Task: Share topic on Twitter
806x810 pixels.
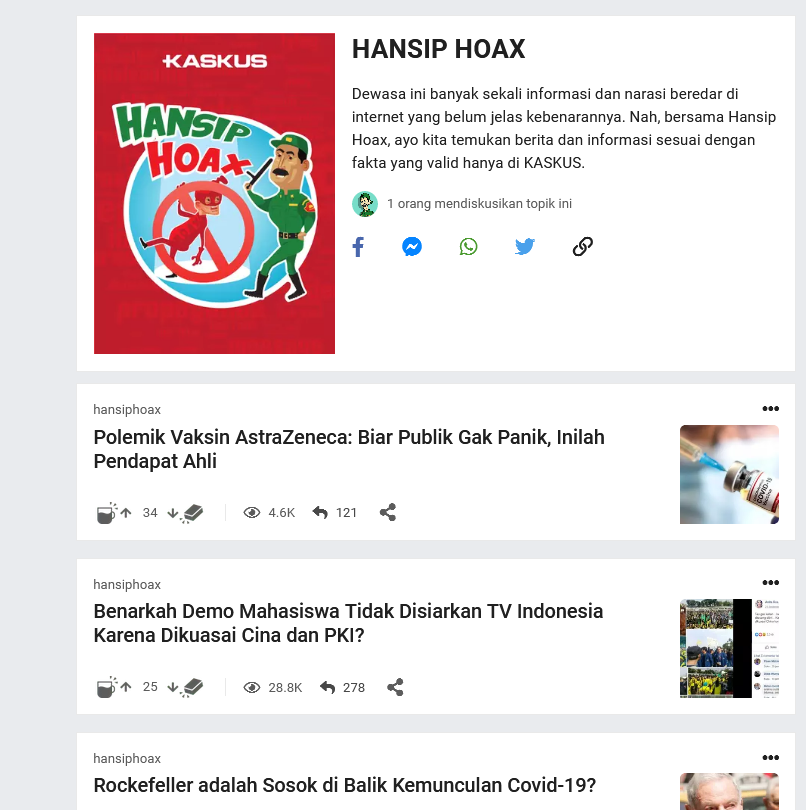Action: pos(524,246)
